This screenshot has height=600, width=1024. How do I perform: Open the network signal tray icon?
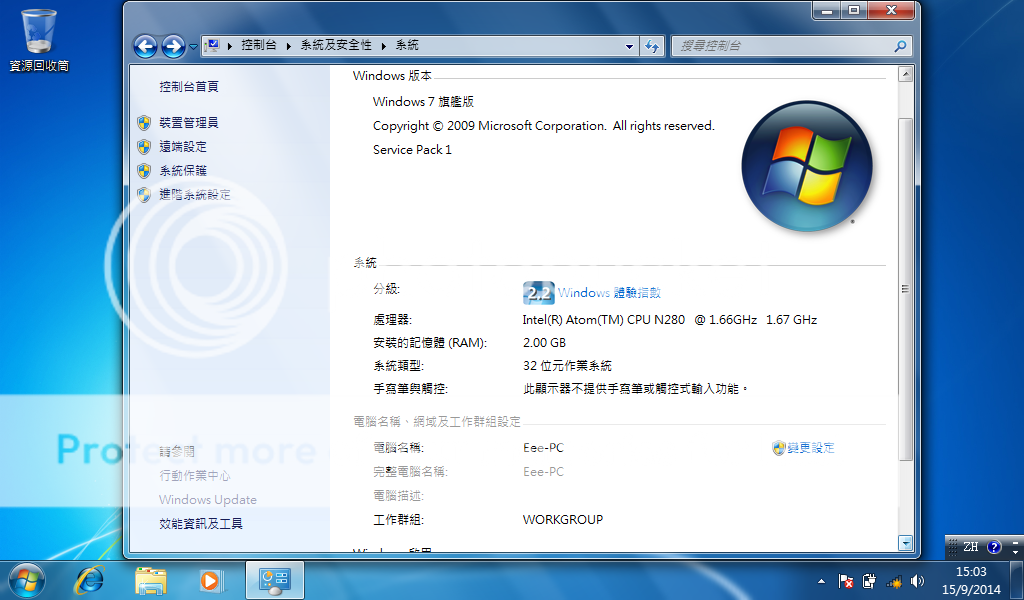pos(893,580)
